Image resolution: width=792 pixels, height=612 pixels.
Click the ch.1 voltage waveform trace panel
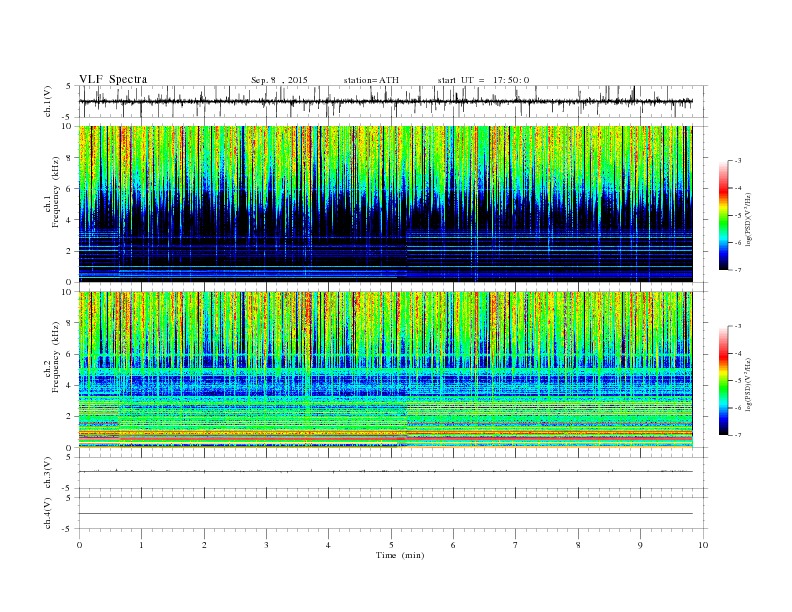click(393, 101)
